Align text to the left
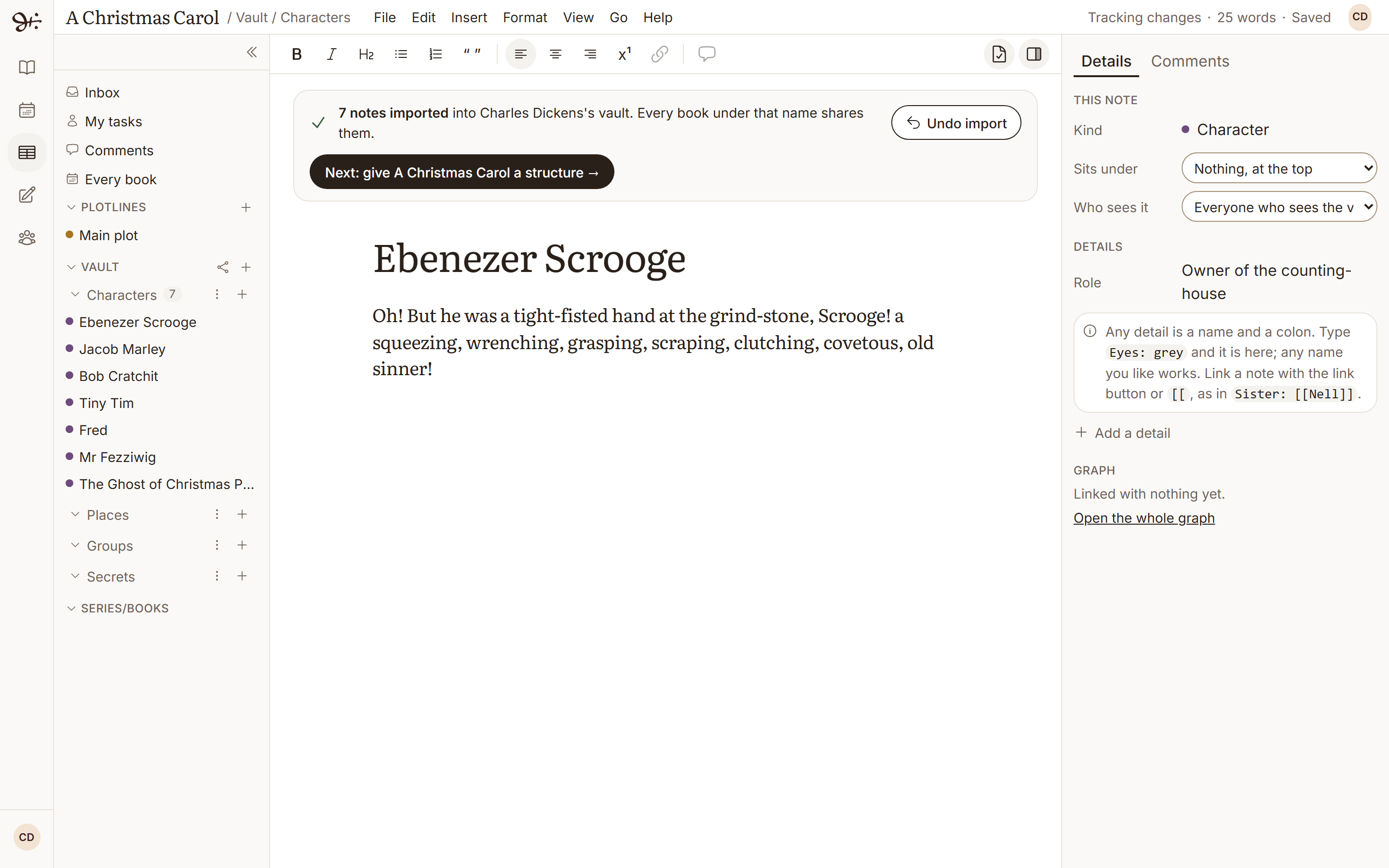The width and height of the screenshot is (1389, 868). coord(520,54)
